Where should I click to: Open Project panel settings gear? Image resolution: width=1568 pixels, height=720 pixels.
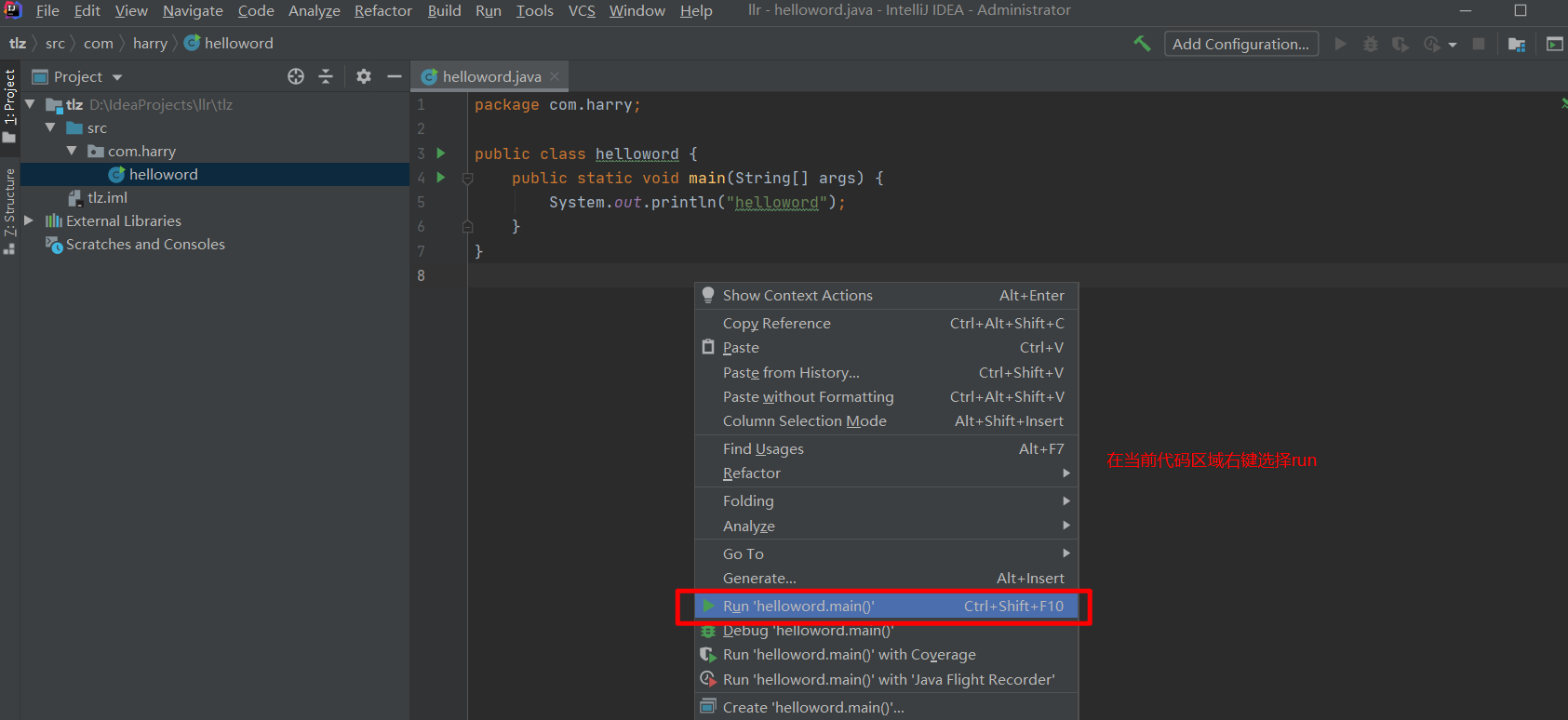(364, 76)
